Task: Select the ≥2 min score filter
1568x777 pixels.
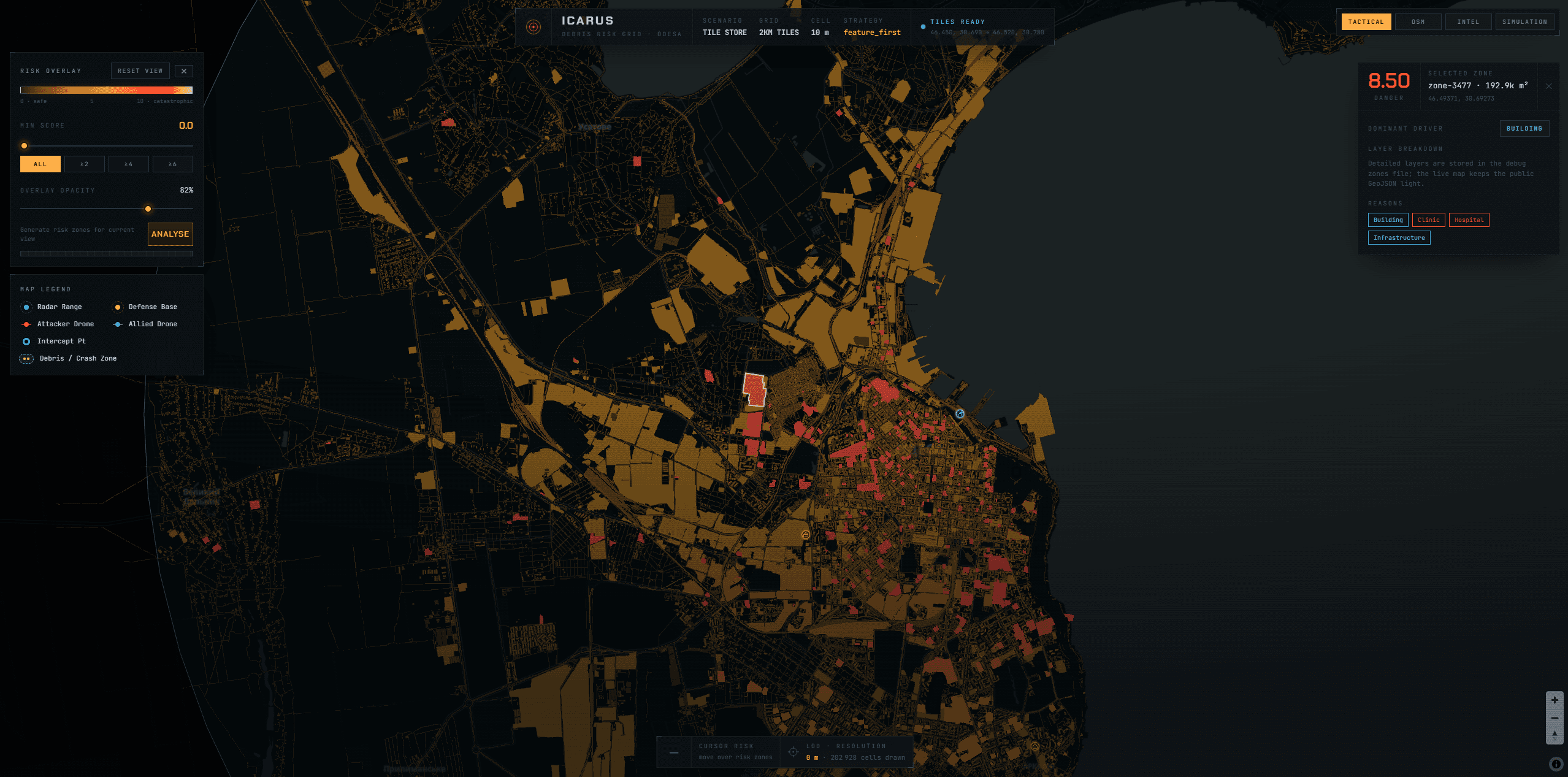Action: (x=85, y=164)
